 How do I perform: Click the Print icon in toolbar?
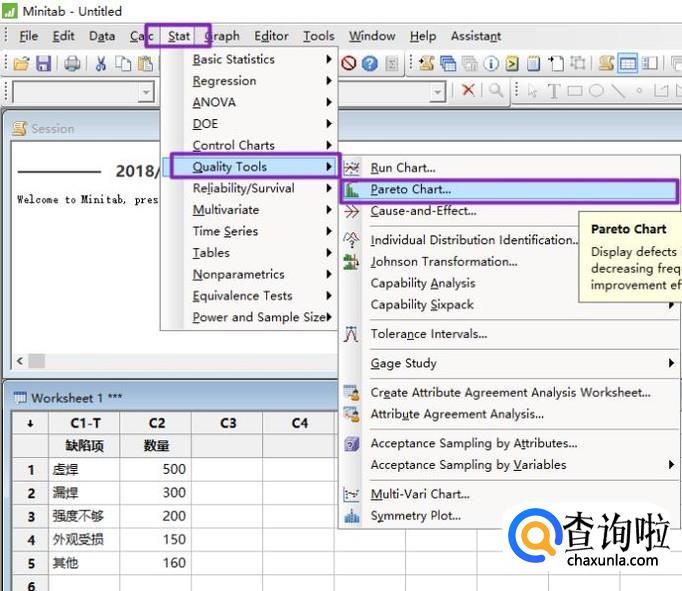click(72, 63)
